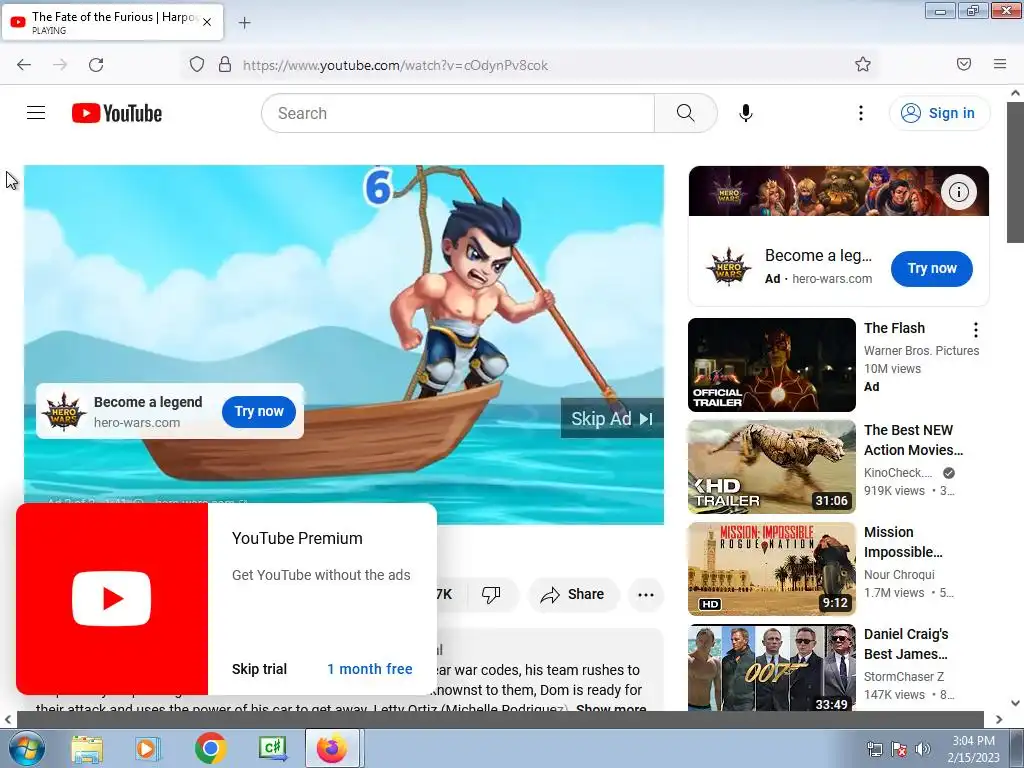This screenshot has height=768, width=1024.
Task: Open the network tray icon
Action: tap(874, 748)
